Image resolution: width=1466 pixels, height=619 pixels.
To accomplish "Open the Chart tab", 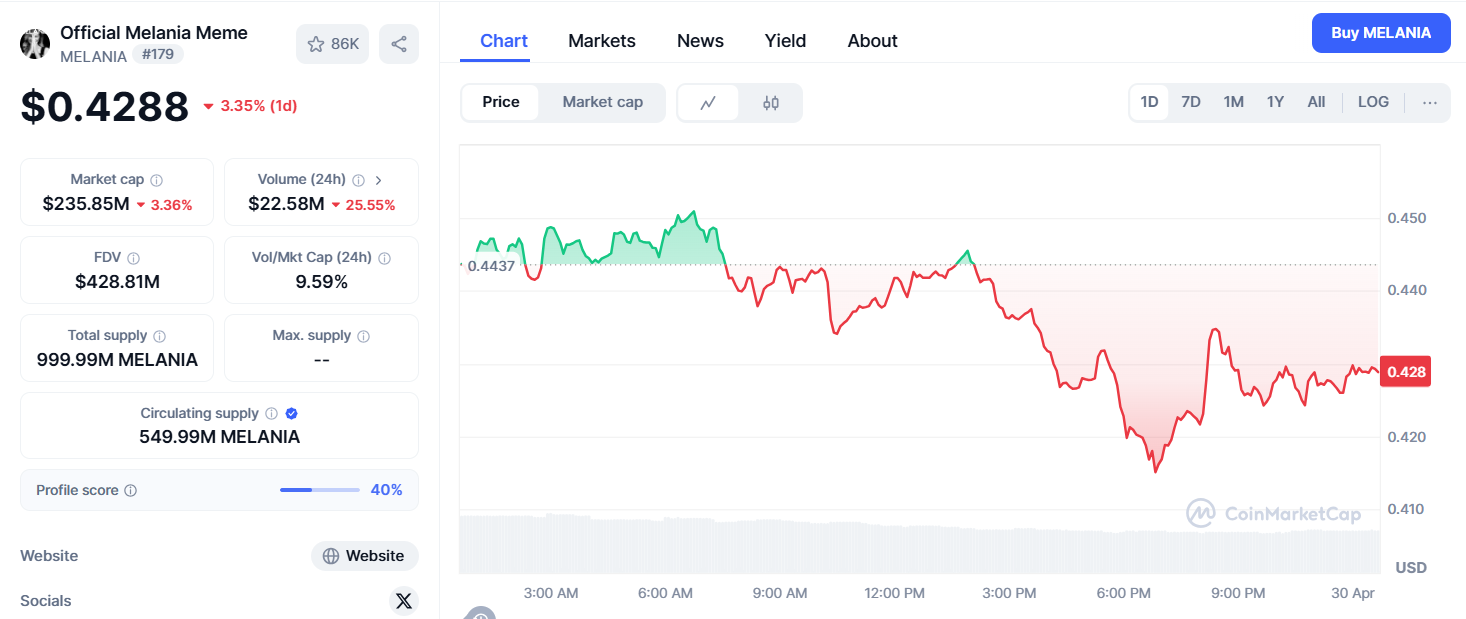I will click(x=504, y=41).
